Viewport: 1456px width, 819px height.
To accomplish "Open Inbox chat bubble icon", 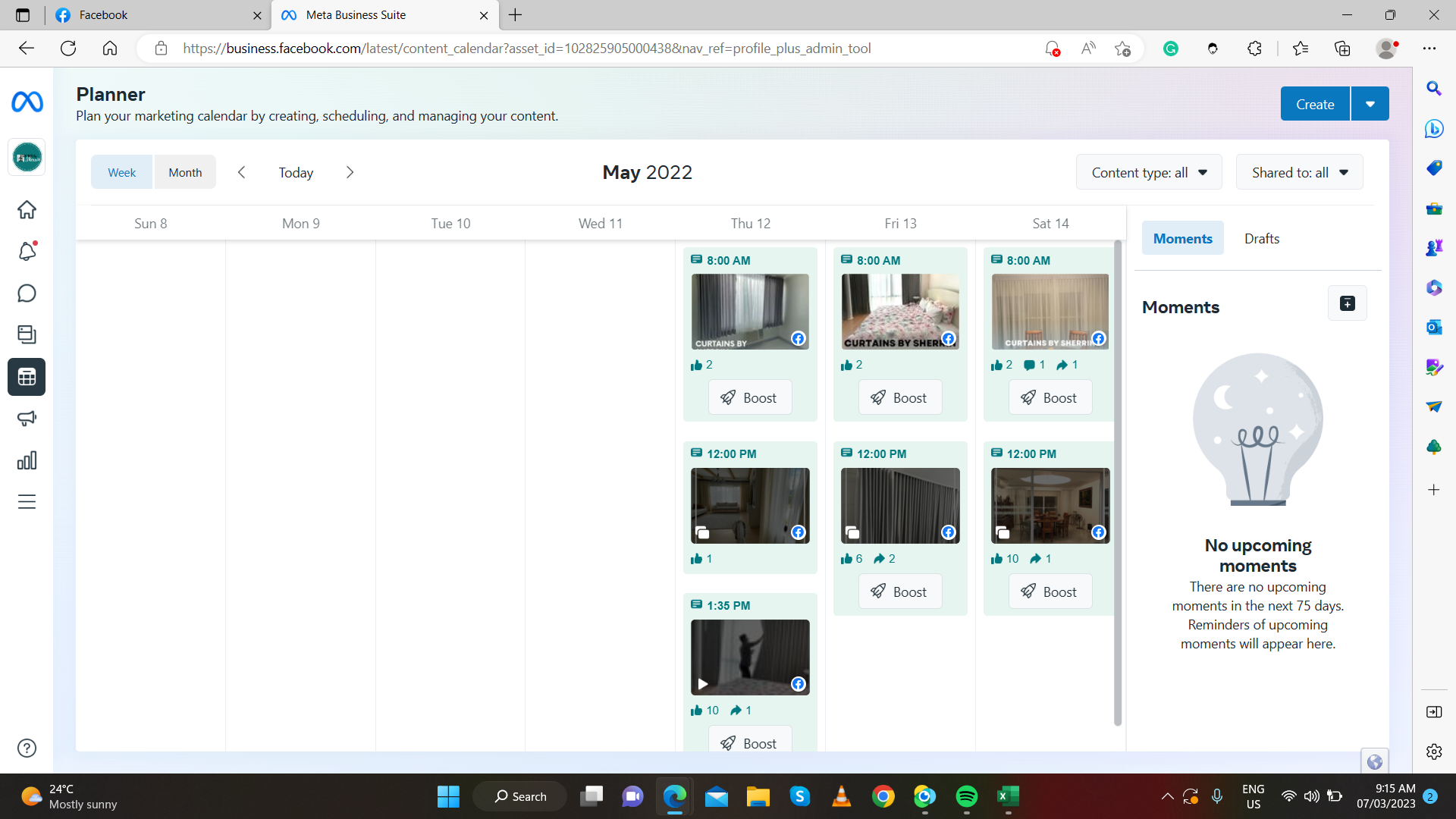I will (x=27, y=293).
